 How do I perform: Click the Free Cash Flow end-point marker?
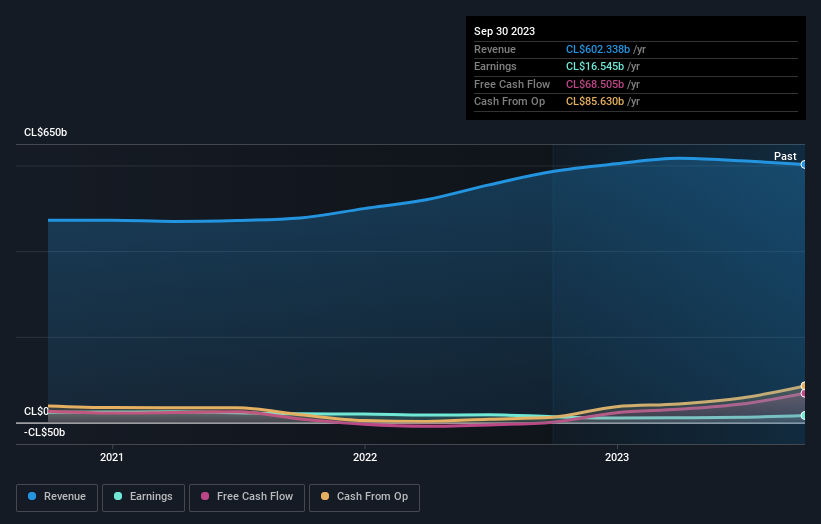click(x=804, y=393)
